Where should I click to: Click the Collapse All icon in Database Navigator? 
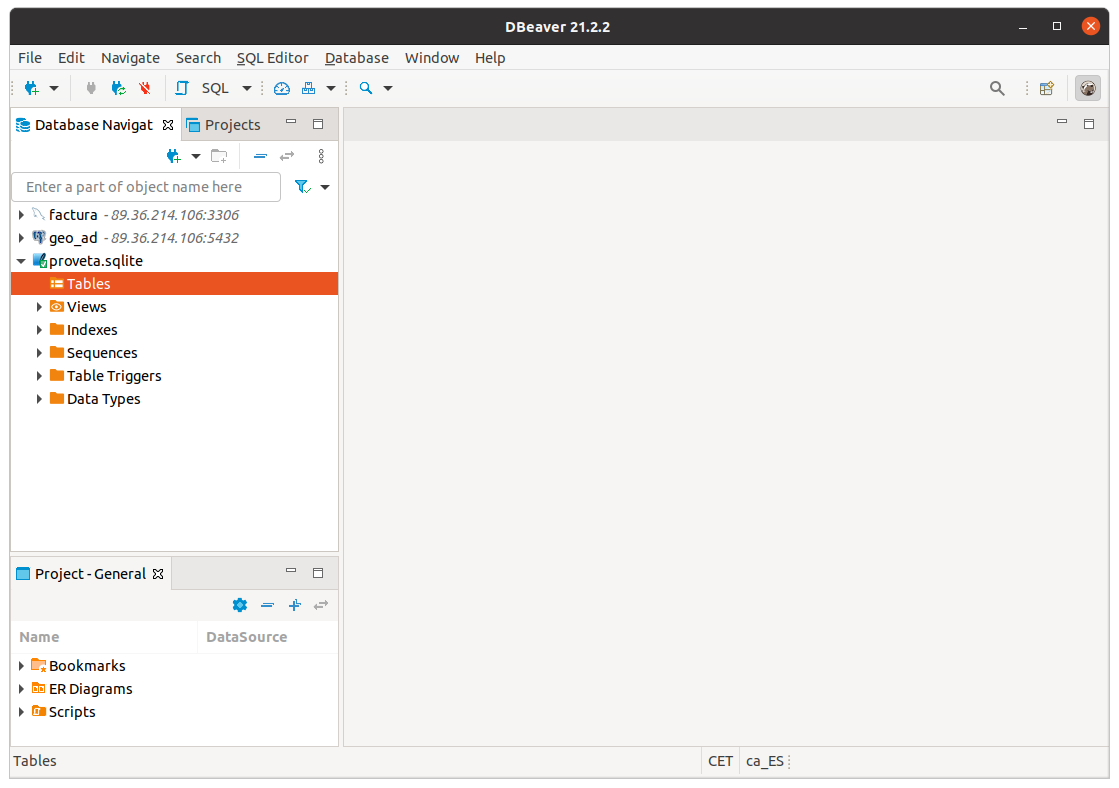[260, 156]
